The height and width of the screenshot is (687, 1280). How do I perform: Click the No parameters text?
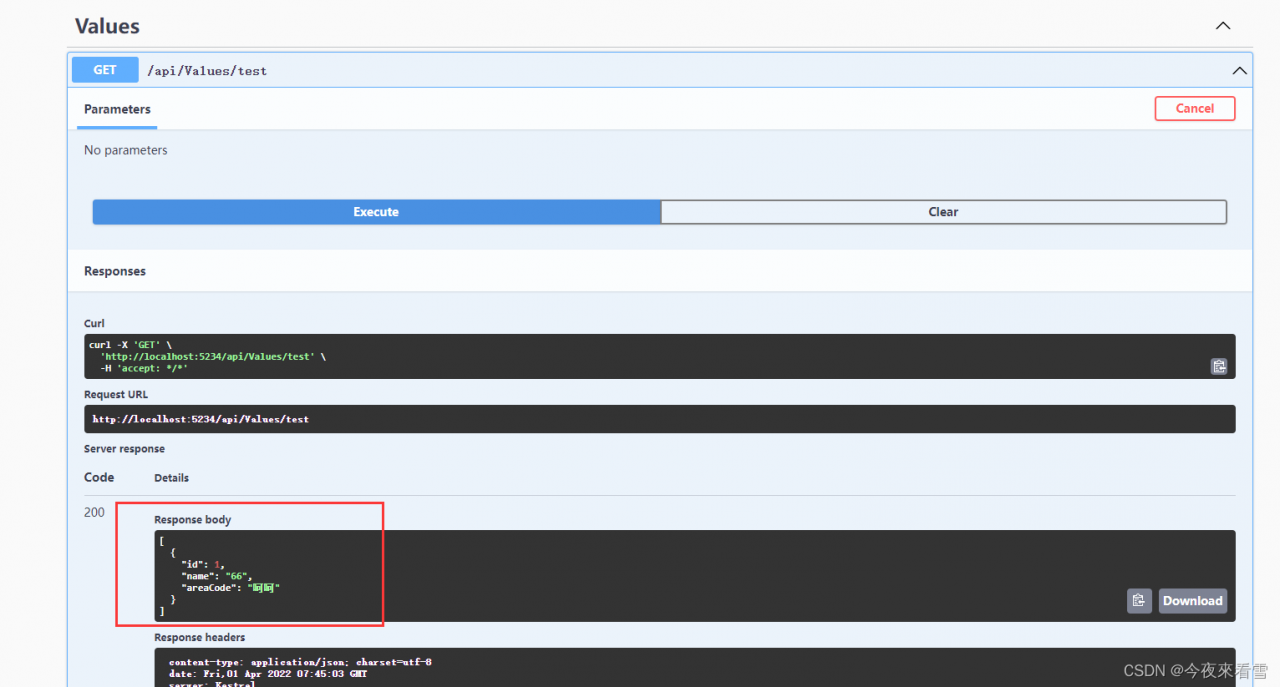(x=126, y=150)
